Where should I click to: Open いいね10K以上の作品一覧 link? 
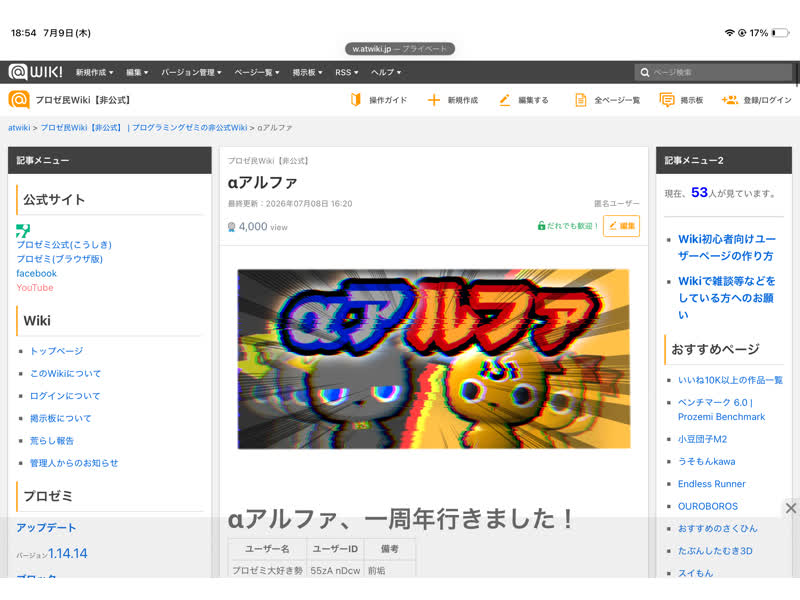coord(730,380)
